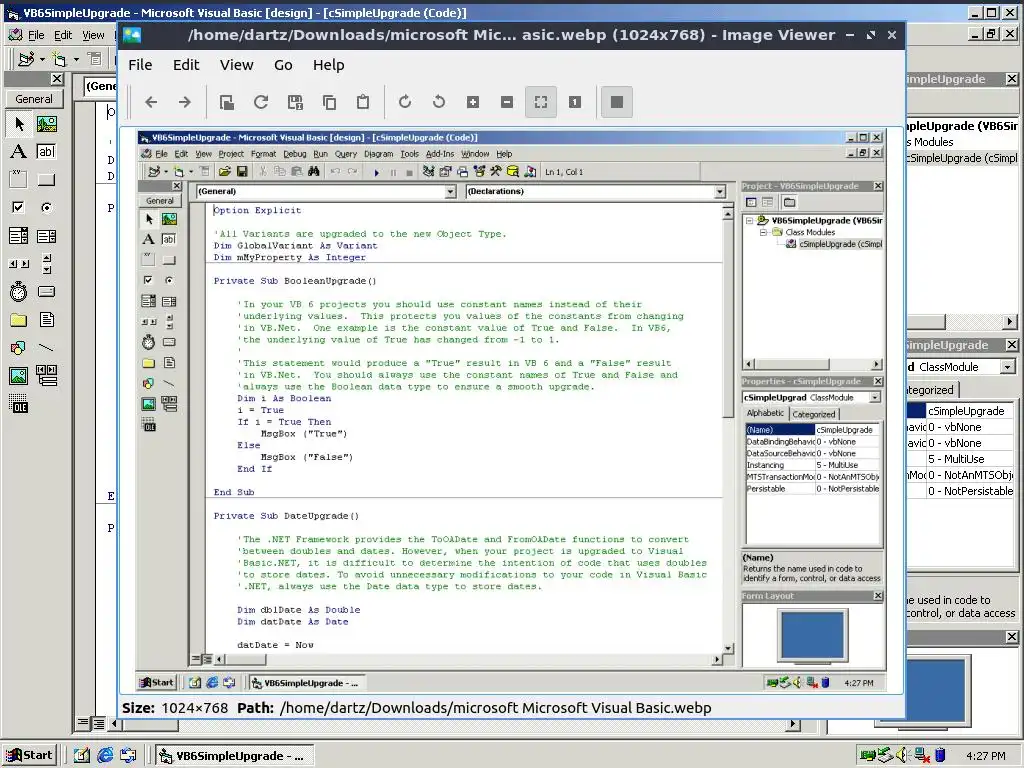Open the ClassModule dropdown arrow in background Properties panel
This screenshot has width=1024, height=768.
tap(1008, 367)
